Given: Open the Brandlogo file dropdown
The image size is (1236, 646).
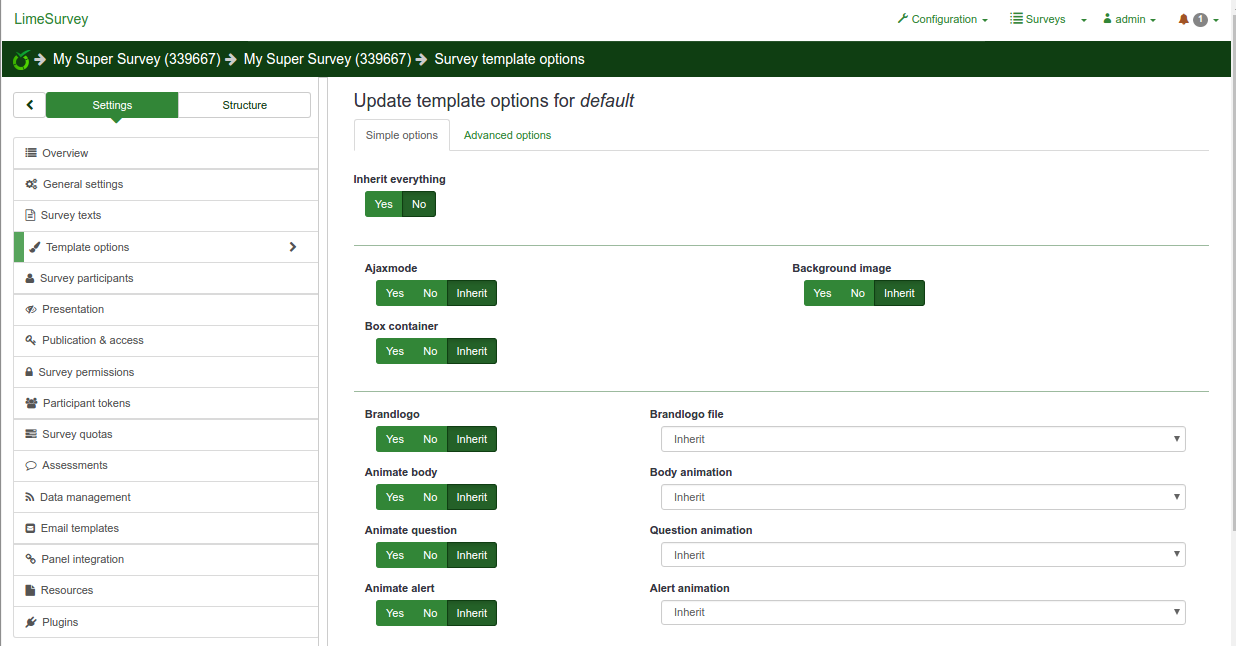Looking at the screenshot, I should tap(922, 439).
